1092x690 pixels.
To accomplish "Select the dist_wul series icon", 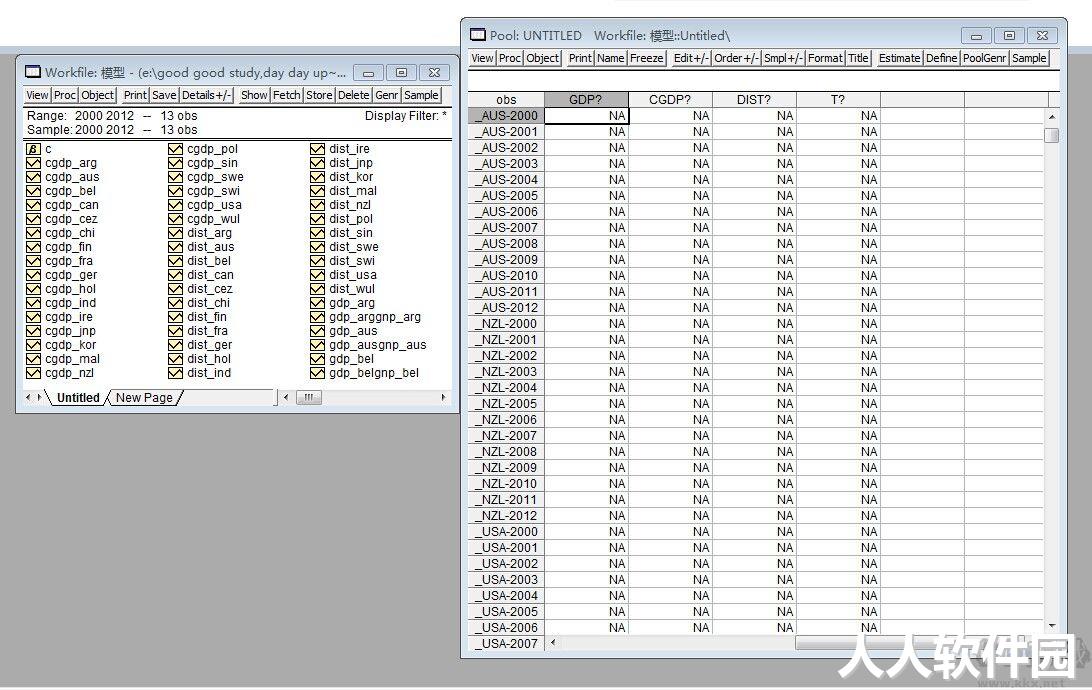I will click(317, 289).
